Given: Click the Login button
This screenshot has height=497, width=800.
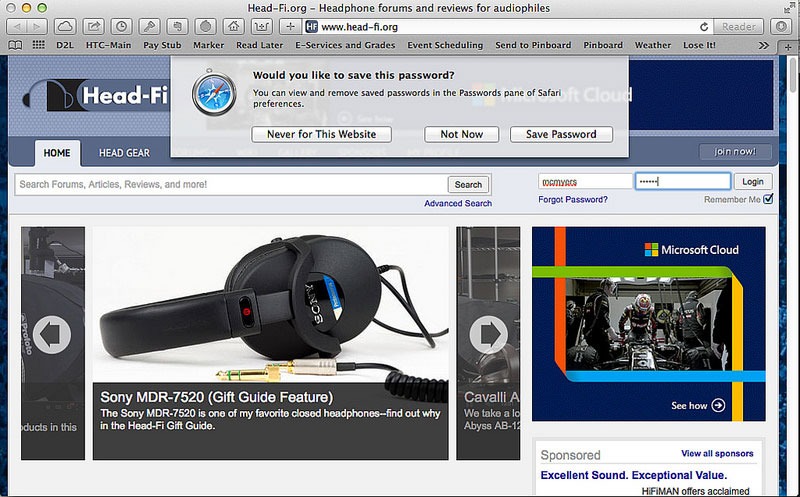Looking at the screenshot, I should click(x=753, y=181).
